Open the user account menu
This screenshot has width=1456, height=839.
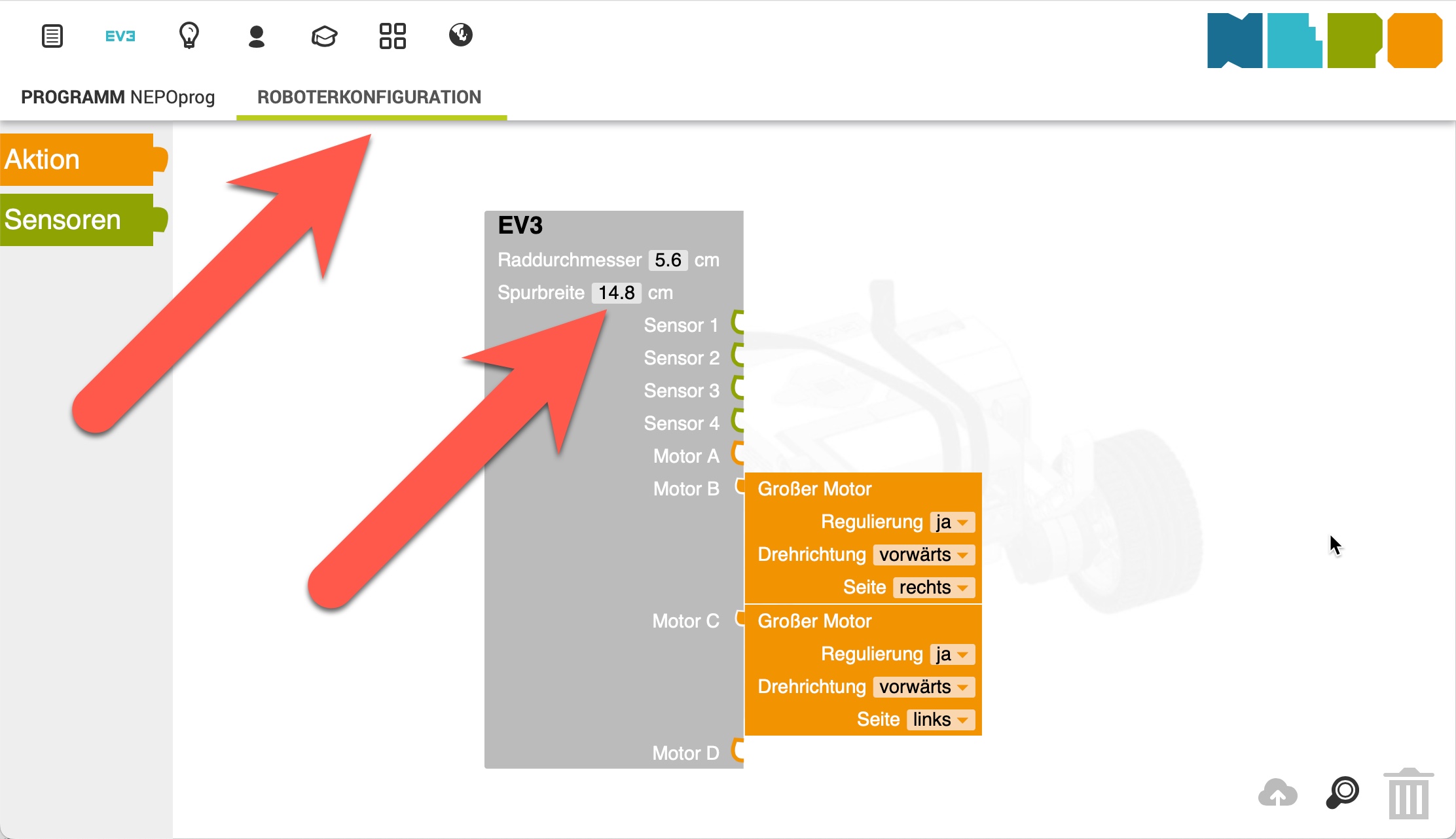coord(257,37)
